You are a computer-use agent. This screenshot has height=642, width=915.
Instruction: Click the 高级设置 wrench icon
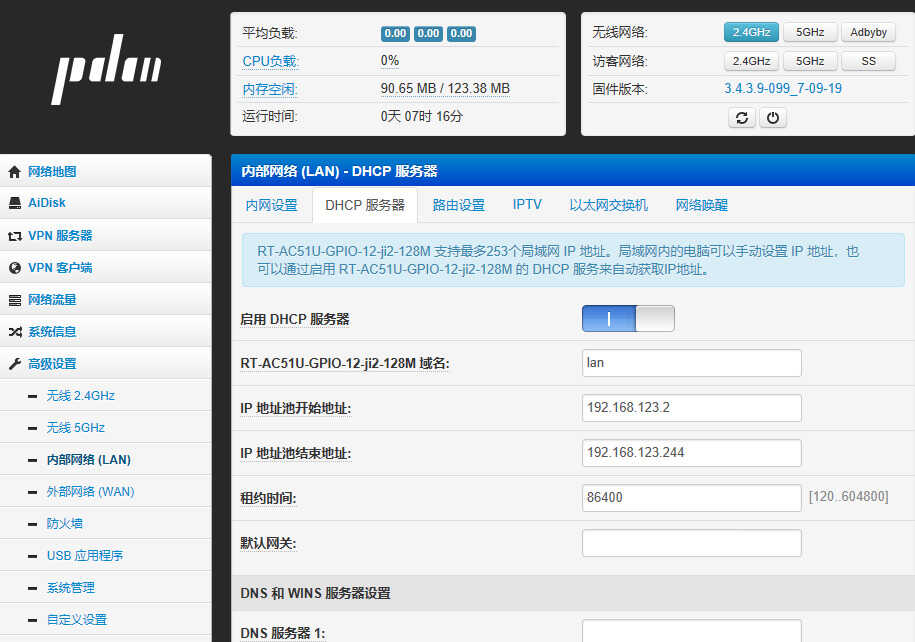click(15, 364)
